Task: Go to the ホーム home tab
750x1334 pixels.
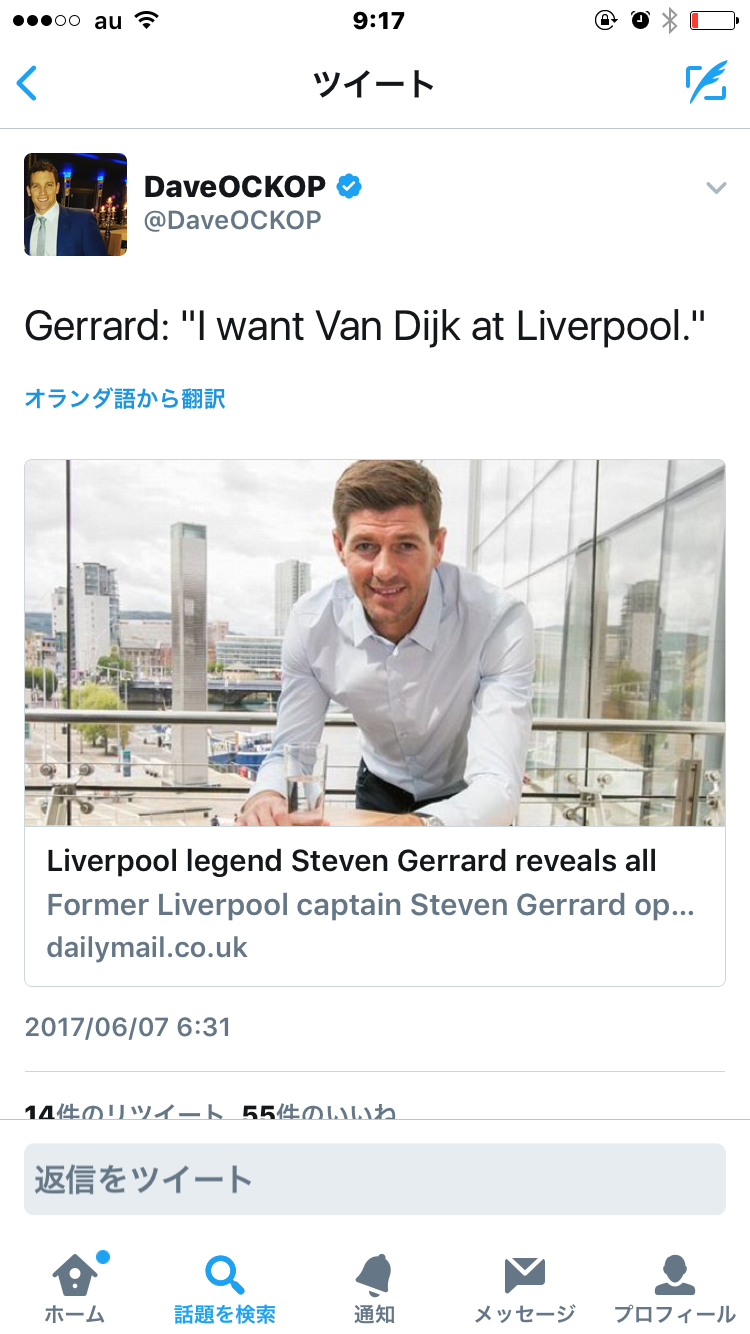Action: [x=75, y=1288]
